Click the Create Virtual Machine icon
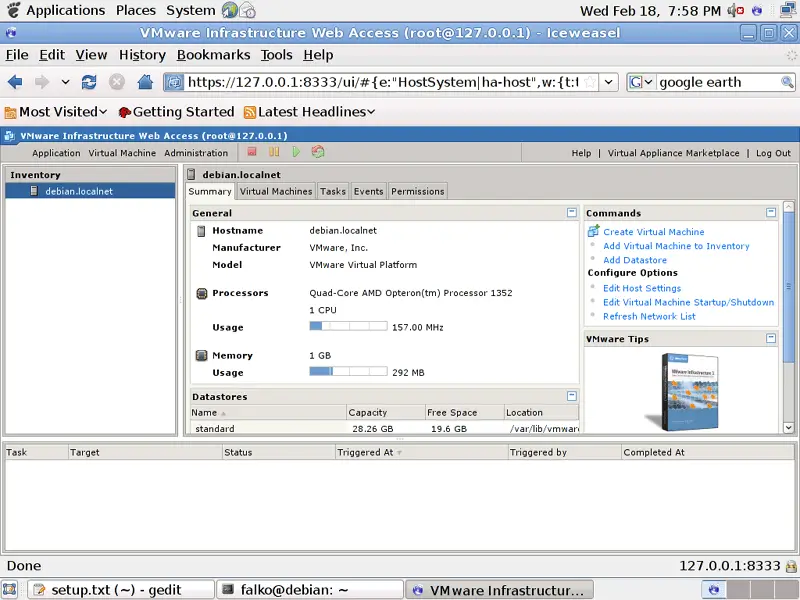Viewport: 800px width, 600px height. 593,231
